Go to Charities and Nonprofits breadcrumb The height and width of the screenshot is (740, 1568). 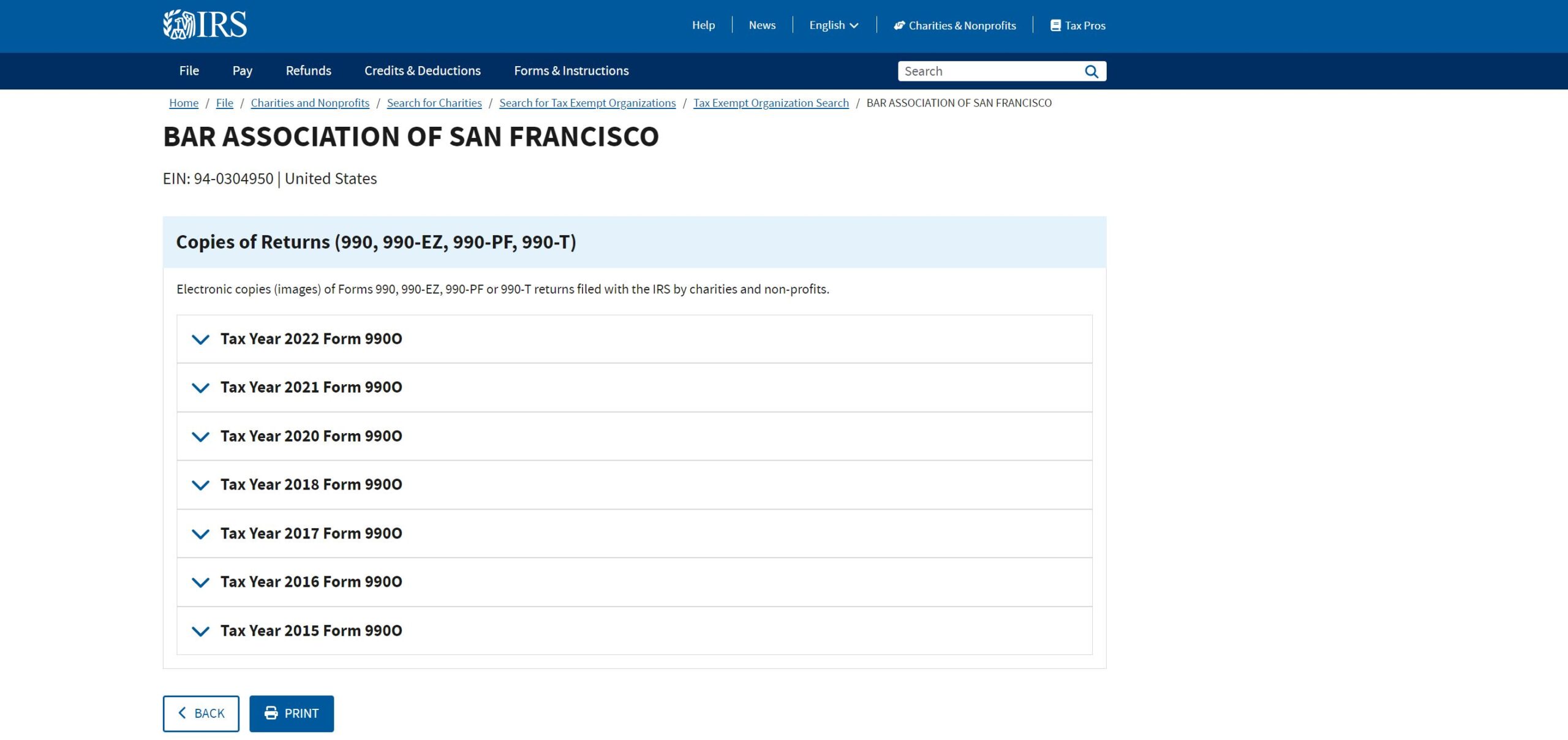point(310,103)
